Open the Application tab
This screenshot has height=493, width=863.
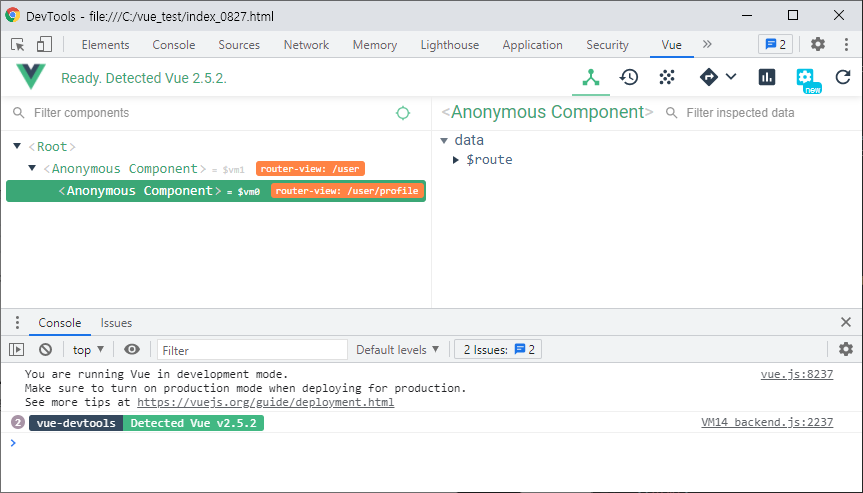[x=532, y=45]
